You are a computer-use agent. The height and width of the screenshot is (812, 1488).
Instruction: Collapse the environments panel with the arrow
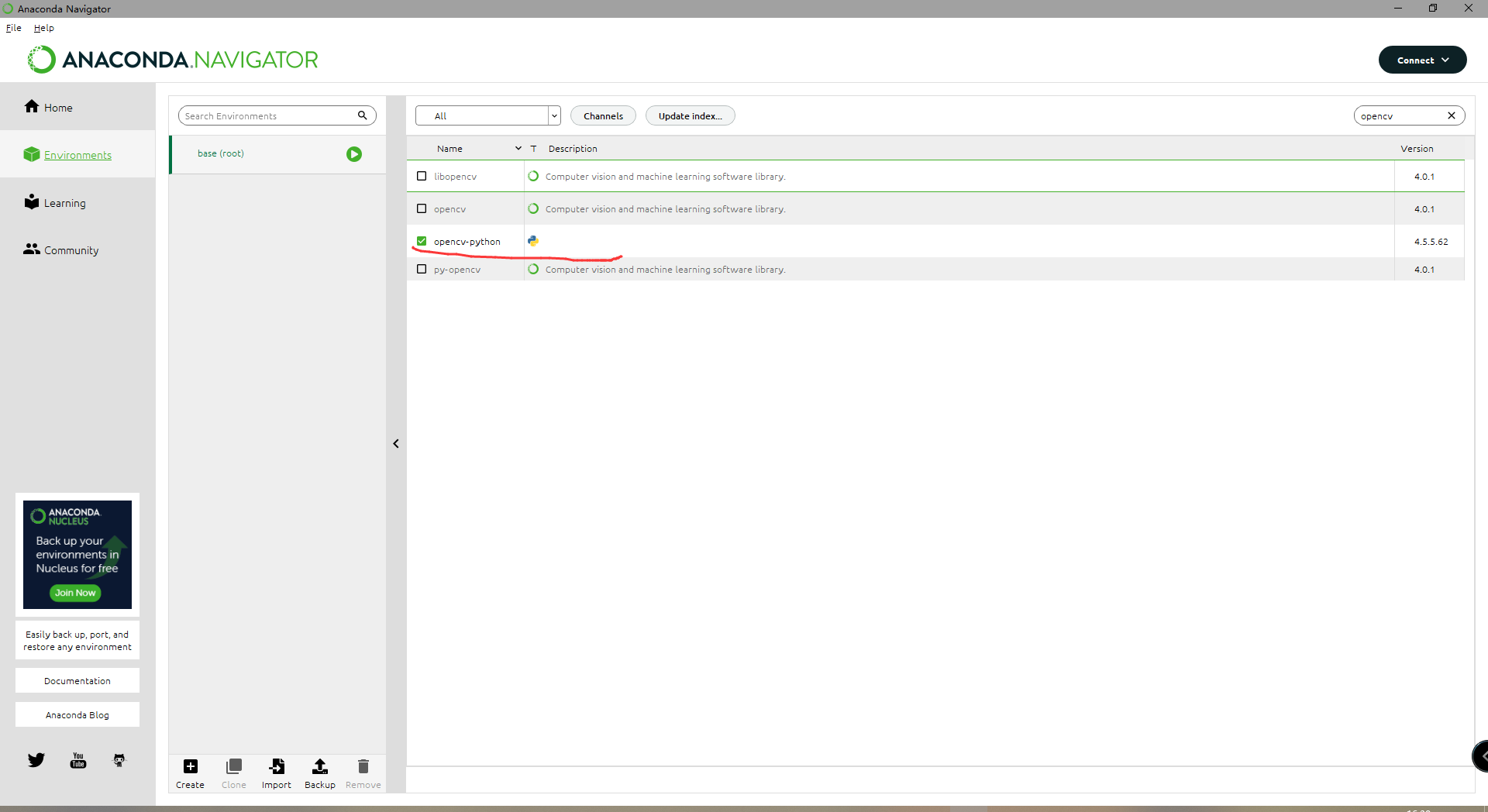396,443
